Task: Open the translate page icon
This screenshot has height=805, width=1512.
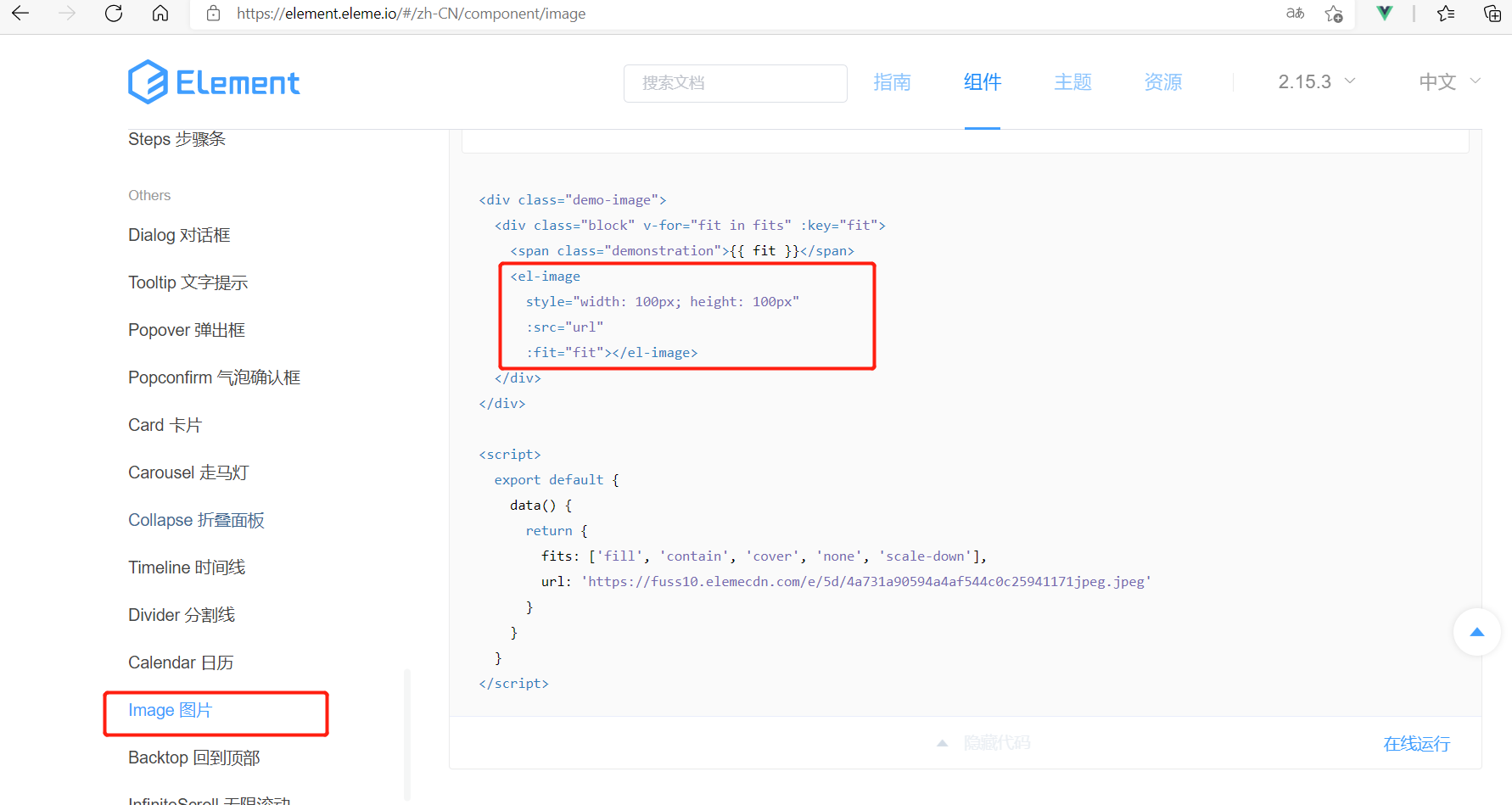Action: (x=1295, y=14)
